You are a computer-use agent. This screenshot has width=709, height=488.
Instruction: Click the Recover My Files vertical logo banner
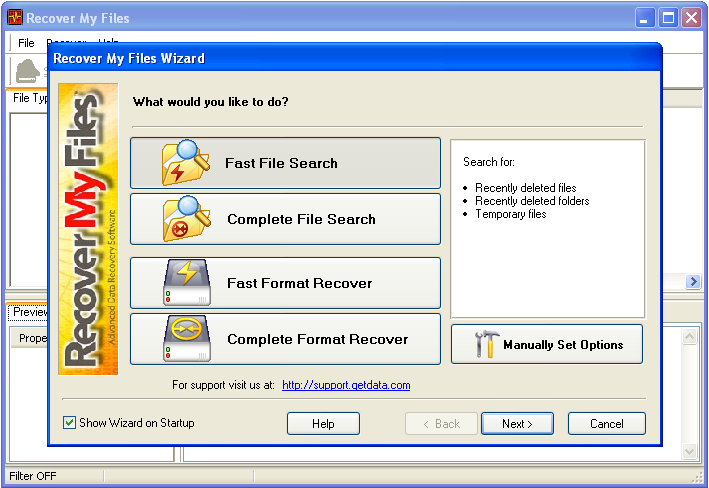[x=88, y=229]
